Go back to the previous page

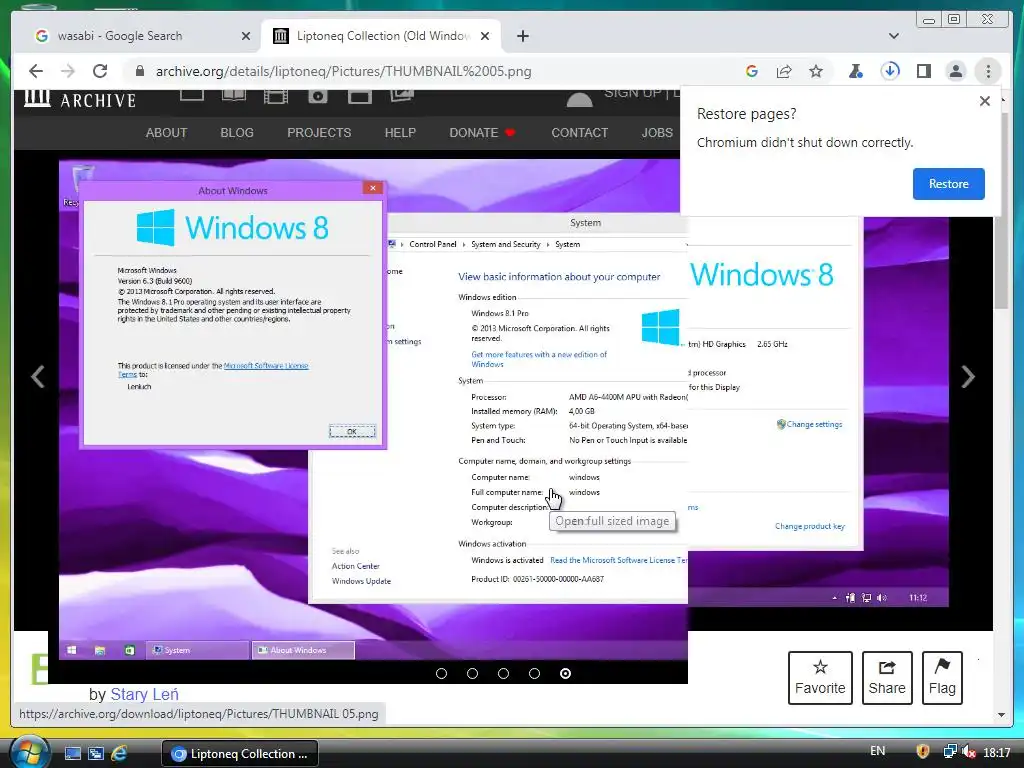point(36,71)
